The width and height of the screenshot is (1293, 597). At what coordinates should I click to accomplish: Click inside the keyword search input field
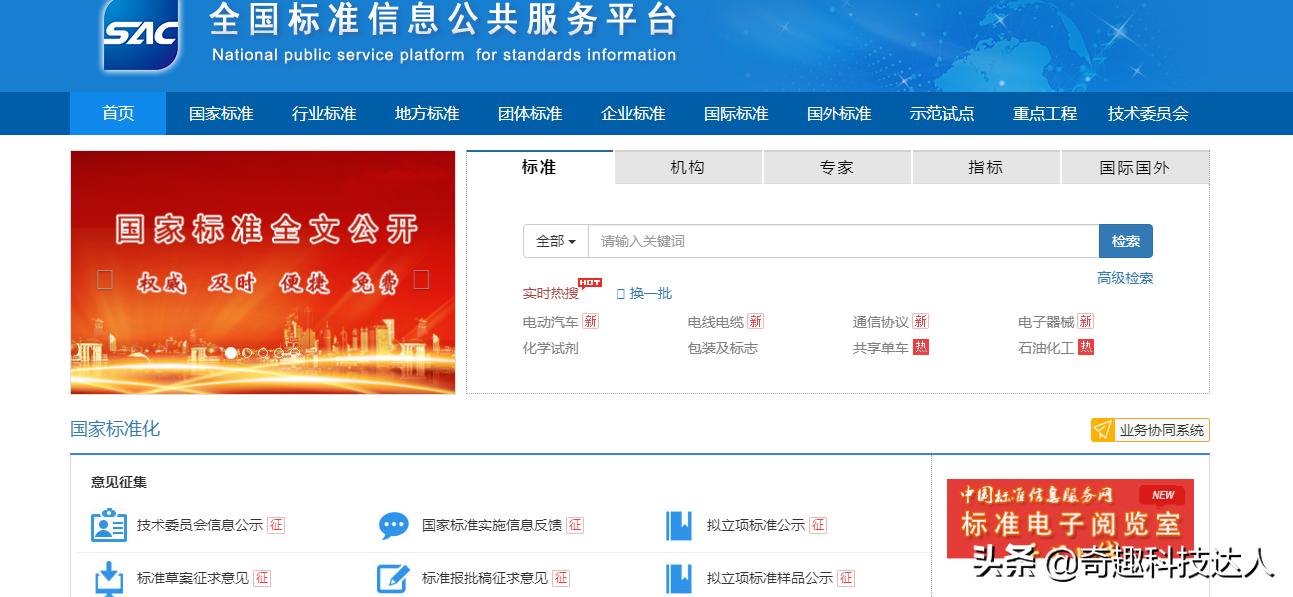click(840, 241)
